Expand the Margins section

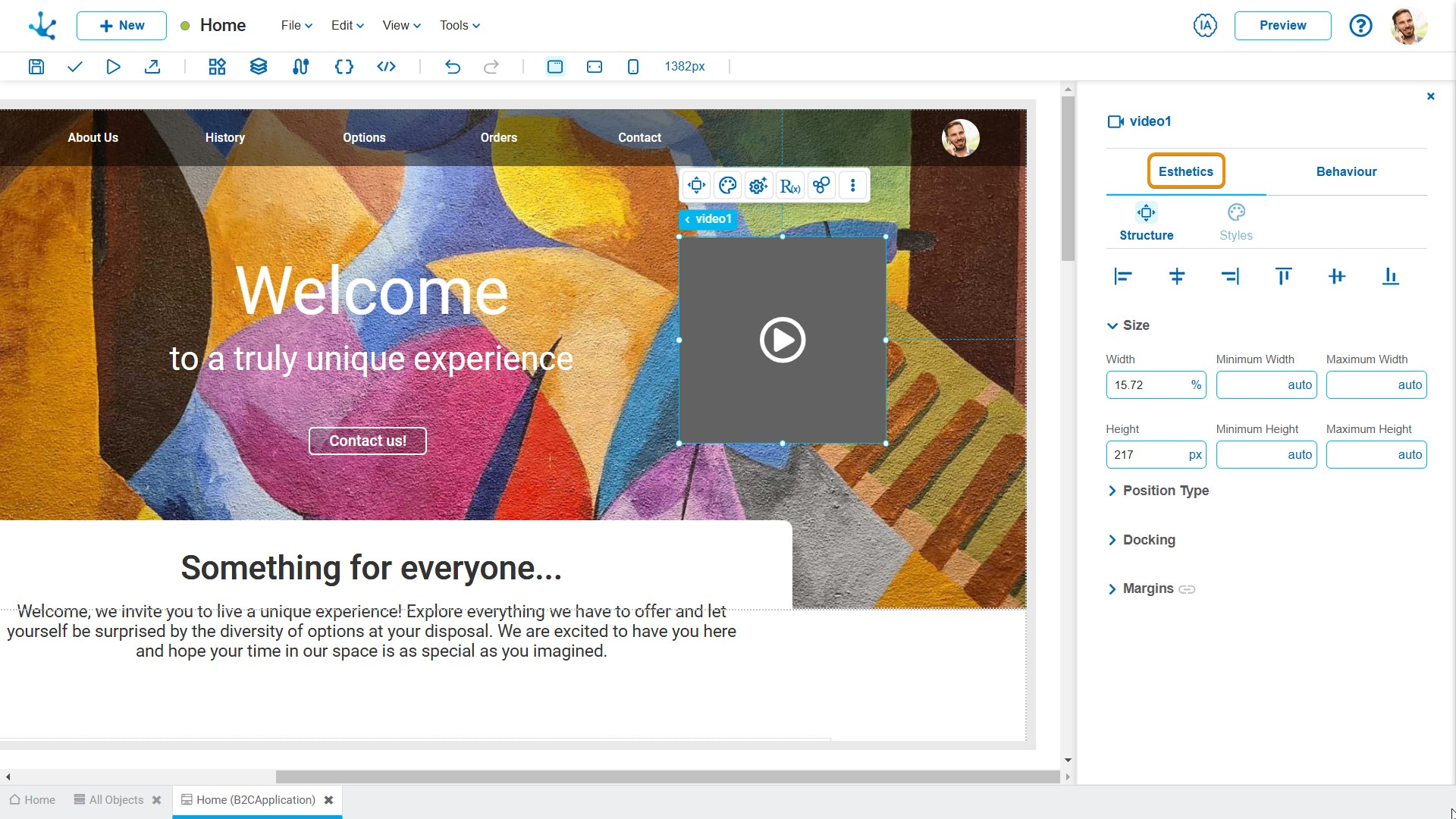pyautogui.click(x=1113, y=588)
